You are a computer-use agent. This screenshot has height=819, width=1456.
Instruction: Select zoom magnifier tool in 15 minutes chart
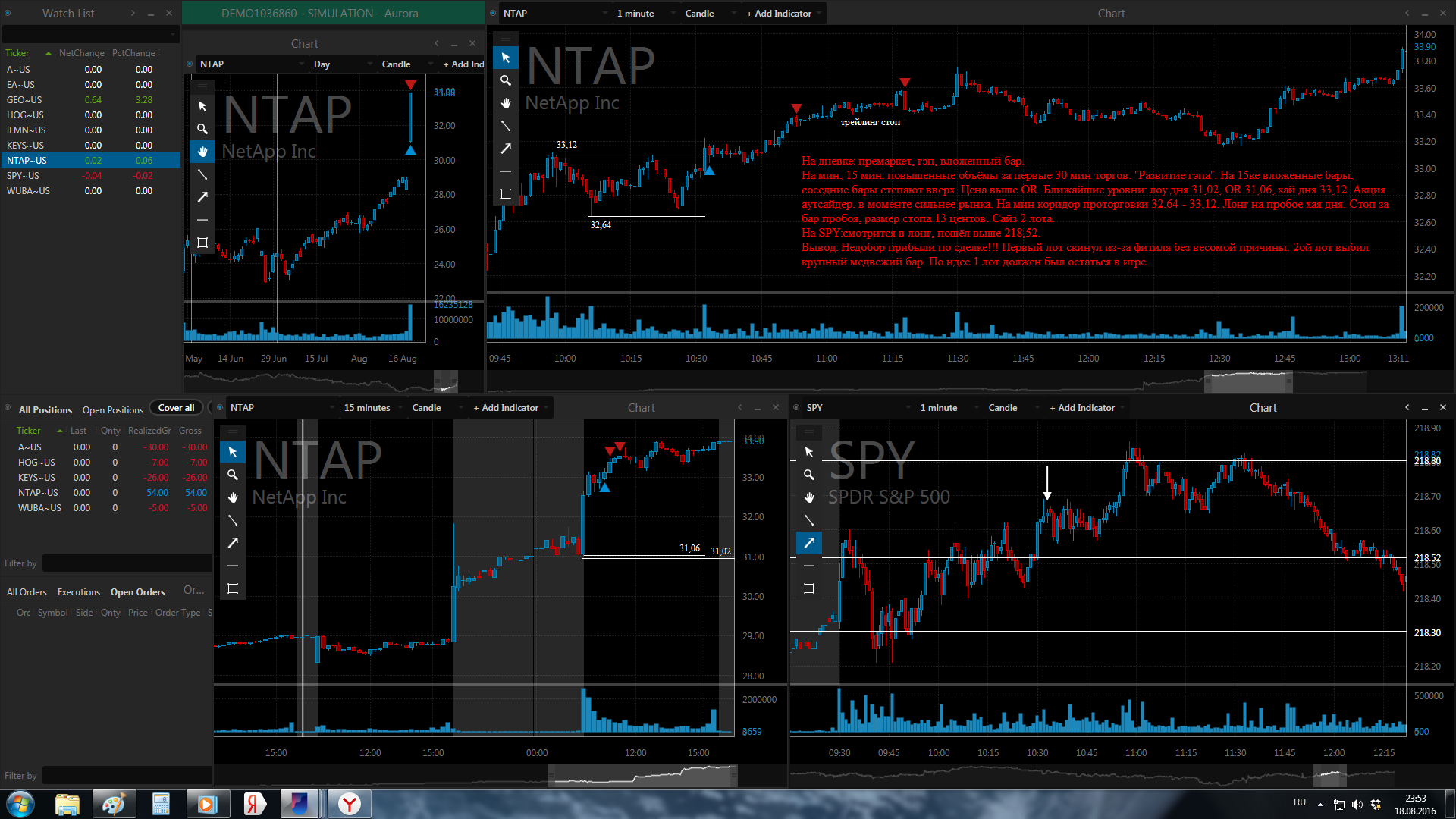pyautogui.click(x=233, y=475)
